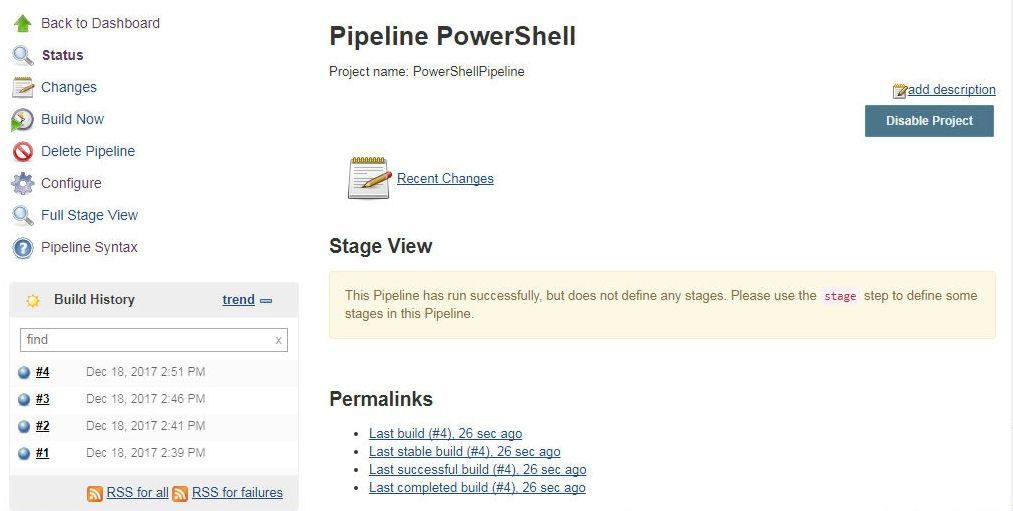Open Full Stage View from sidebar
The image size is (1013, 511).
(x=89, y=215)
